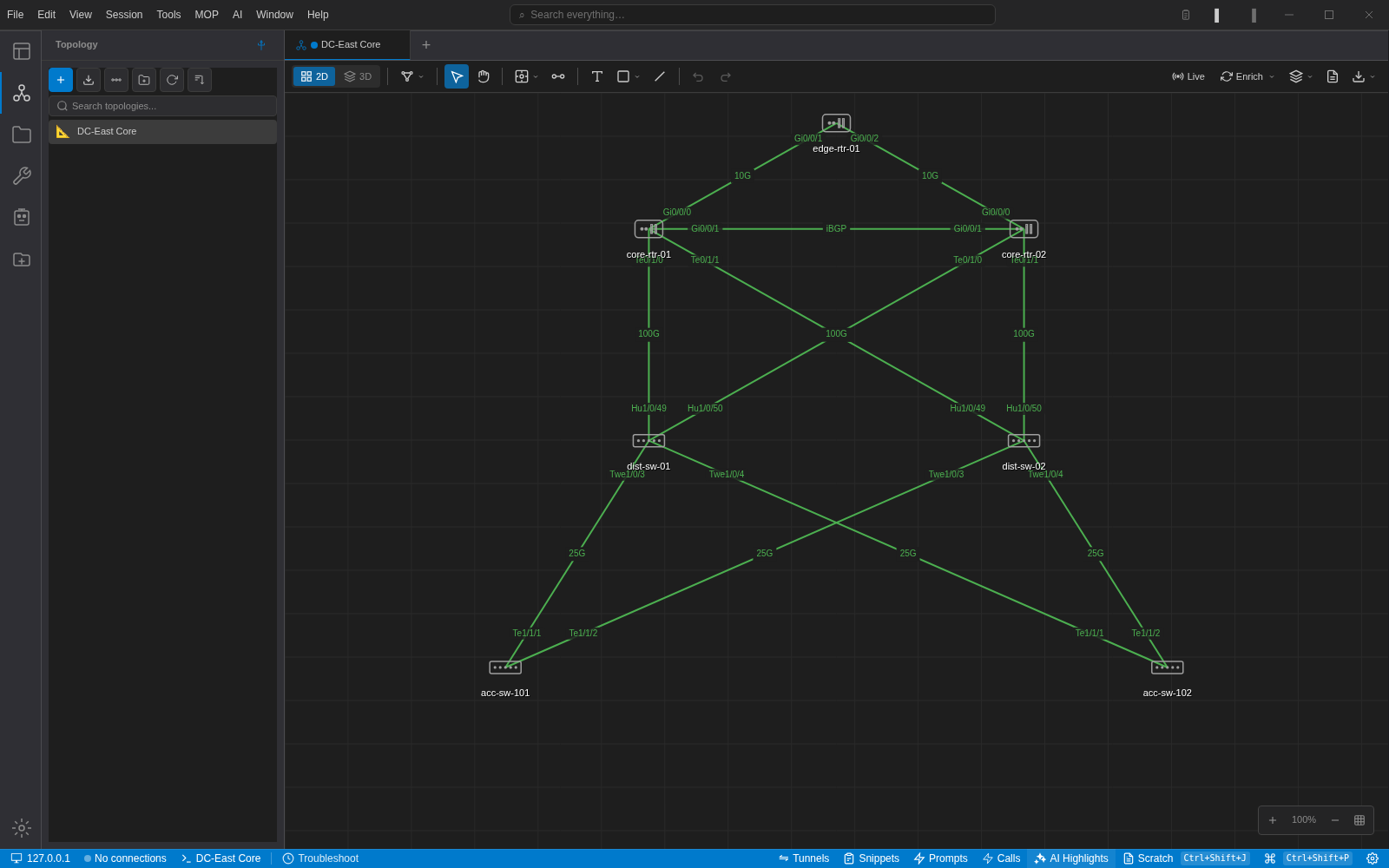
Task: Open Snippets in status bar
Action: click(x=872, y=858)
